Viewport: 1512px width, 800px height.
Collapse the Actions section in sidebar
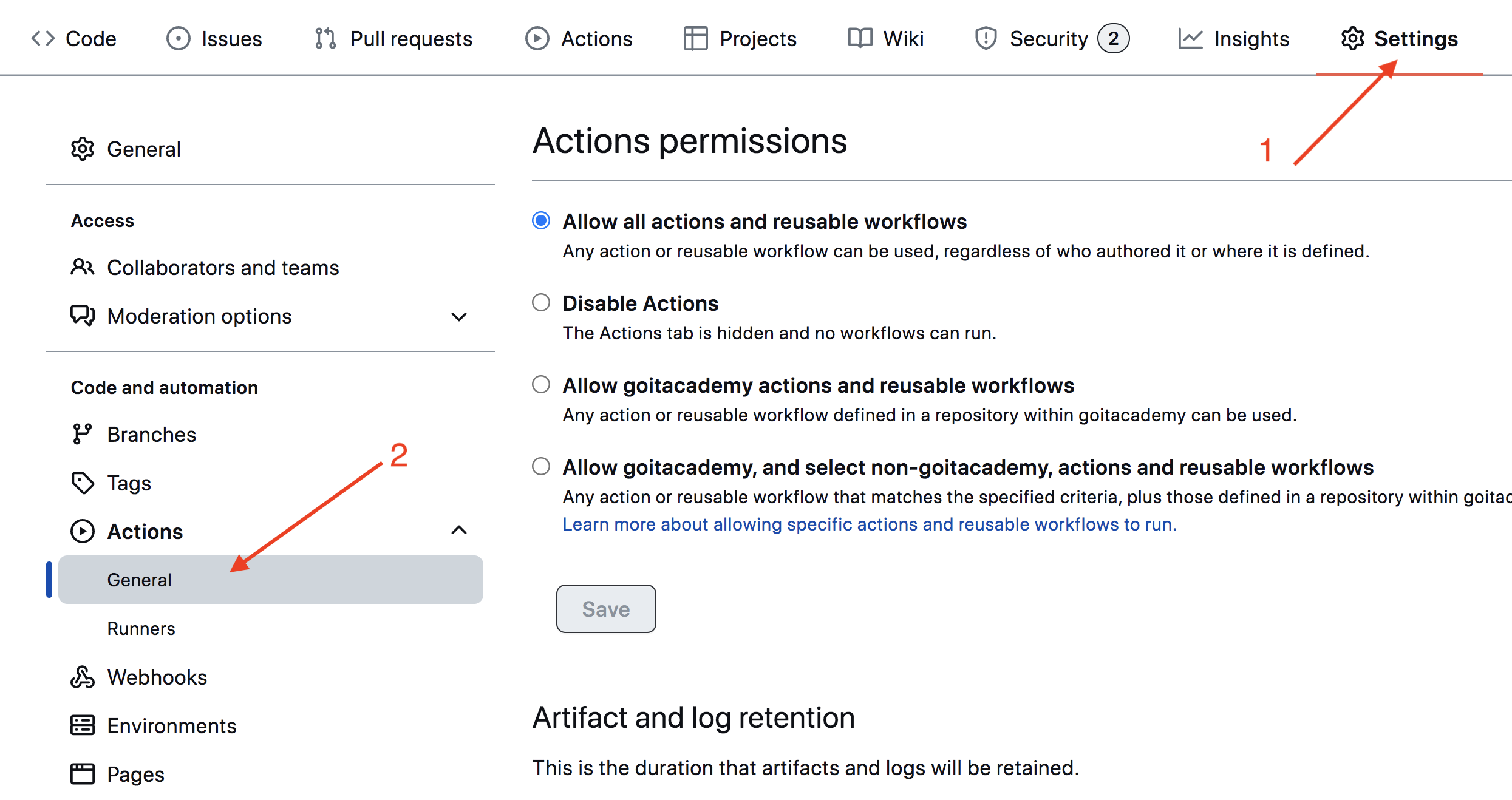coord(459,530)
